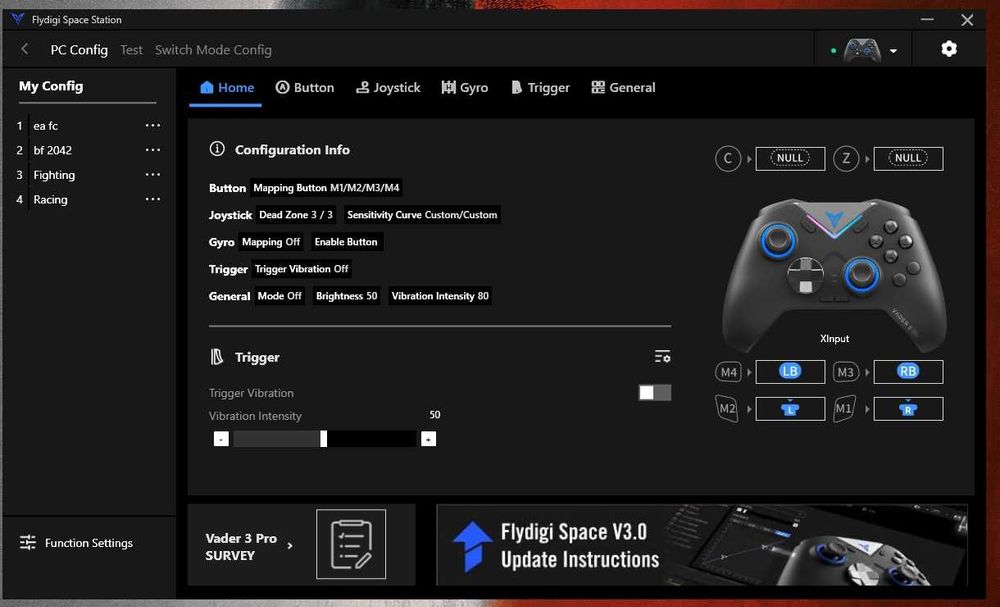Open the C button NULL mapping box

tap(790, 159)
